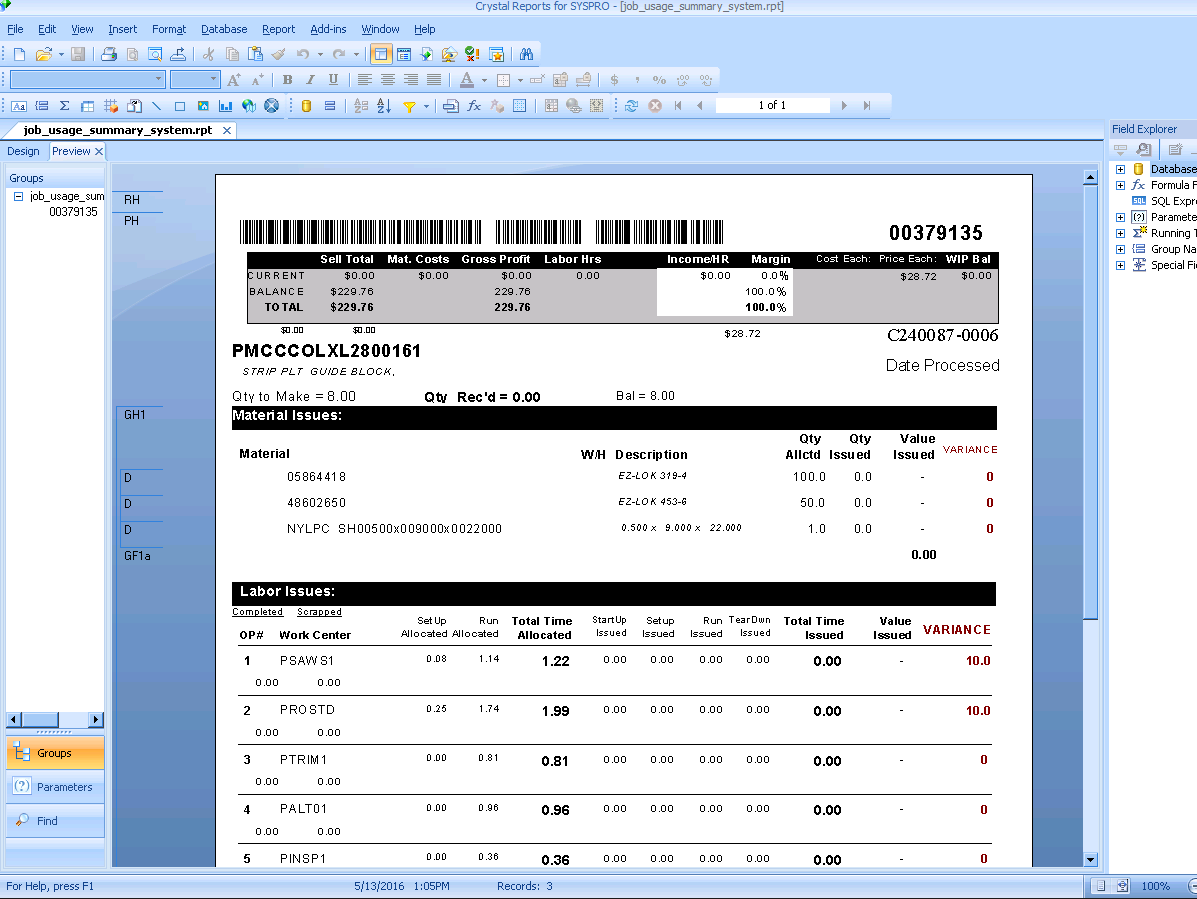Switch to the Design tab

tap(23, 151)
